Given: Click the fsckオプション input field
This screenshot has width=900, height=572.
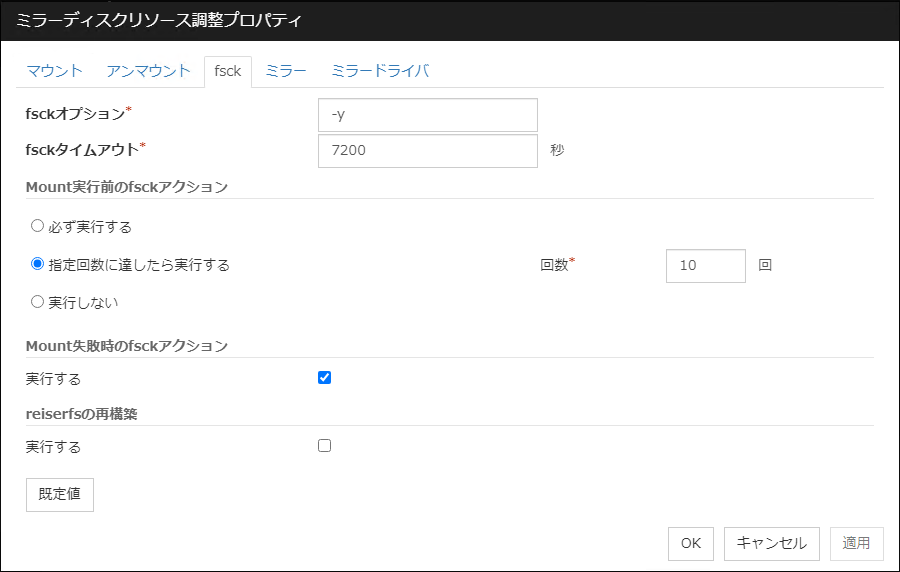Looking at the screenshot, I should pyautogui.click(x=427, y=115).
